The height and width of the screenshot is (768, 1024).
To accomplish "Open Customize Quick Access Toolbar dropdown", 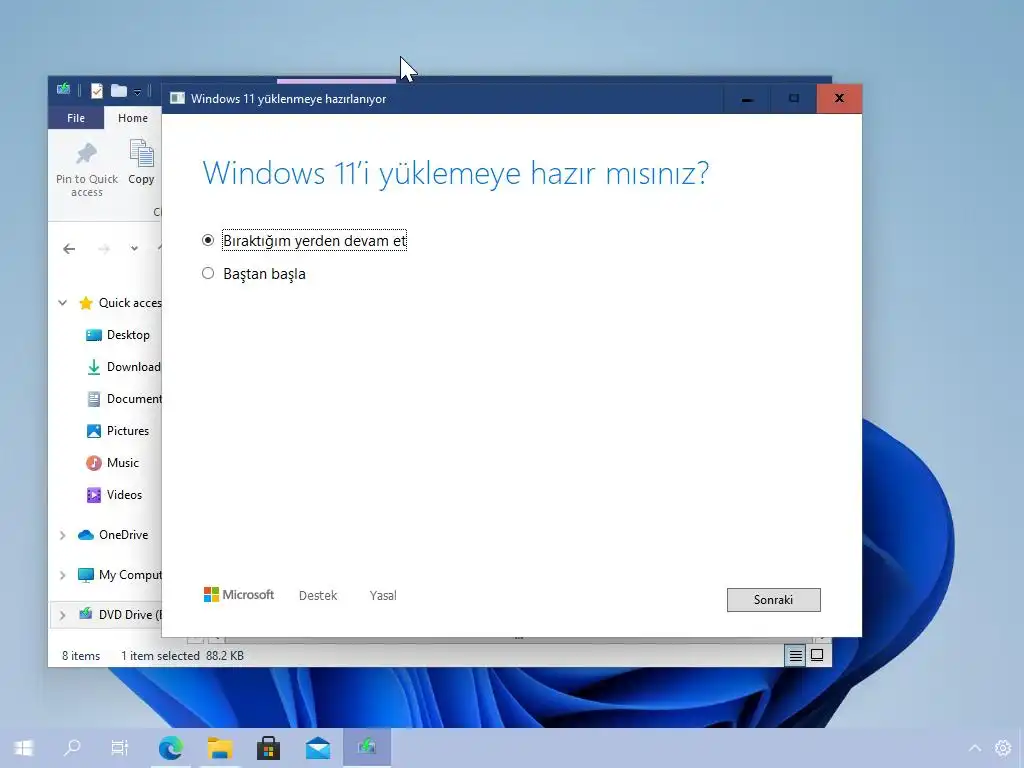I will (x=137, y=91).
